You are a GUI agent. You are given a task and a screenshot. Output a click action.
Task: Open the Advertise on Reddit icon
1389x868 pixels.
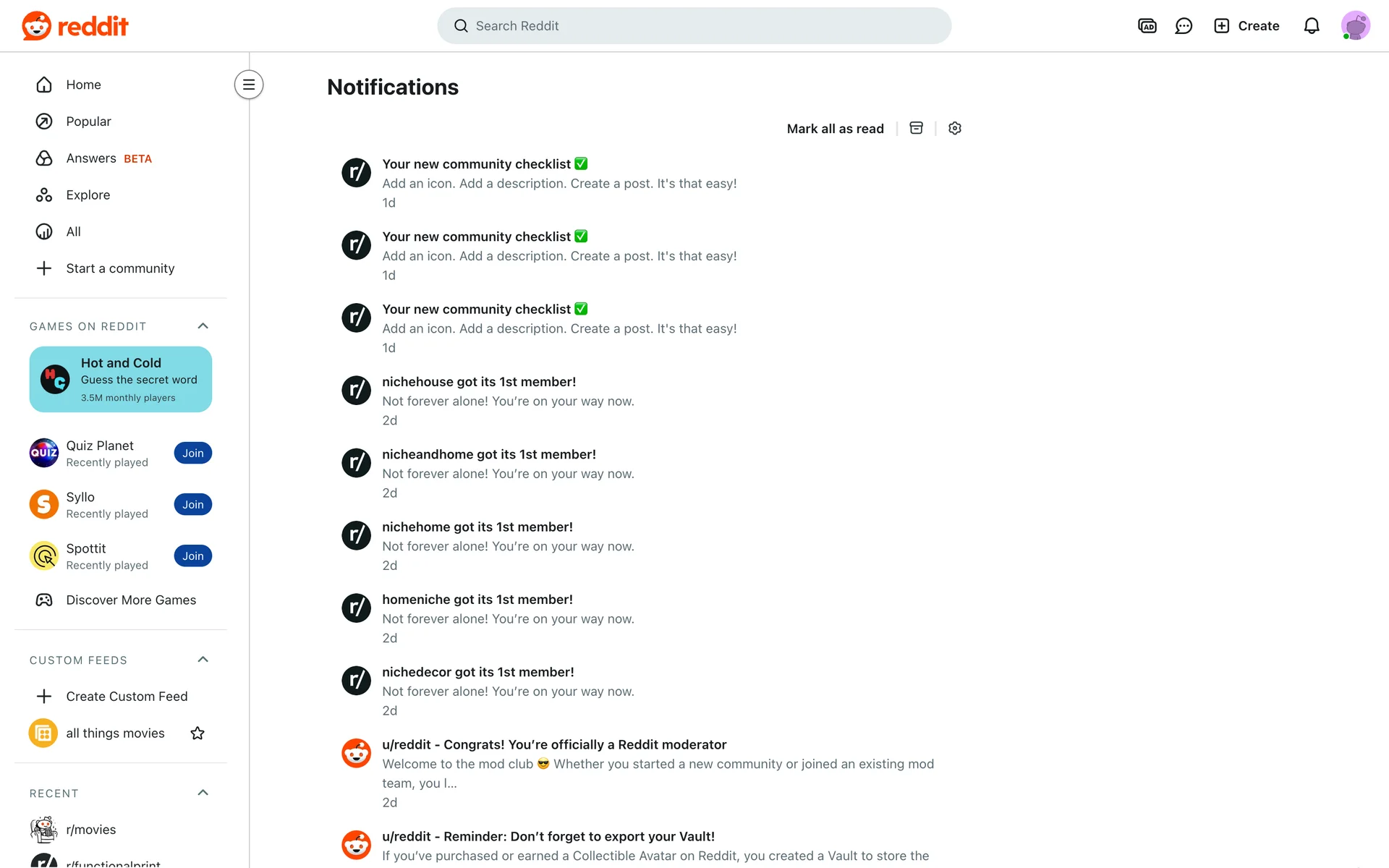click(1147, 26)
